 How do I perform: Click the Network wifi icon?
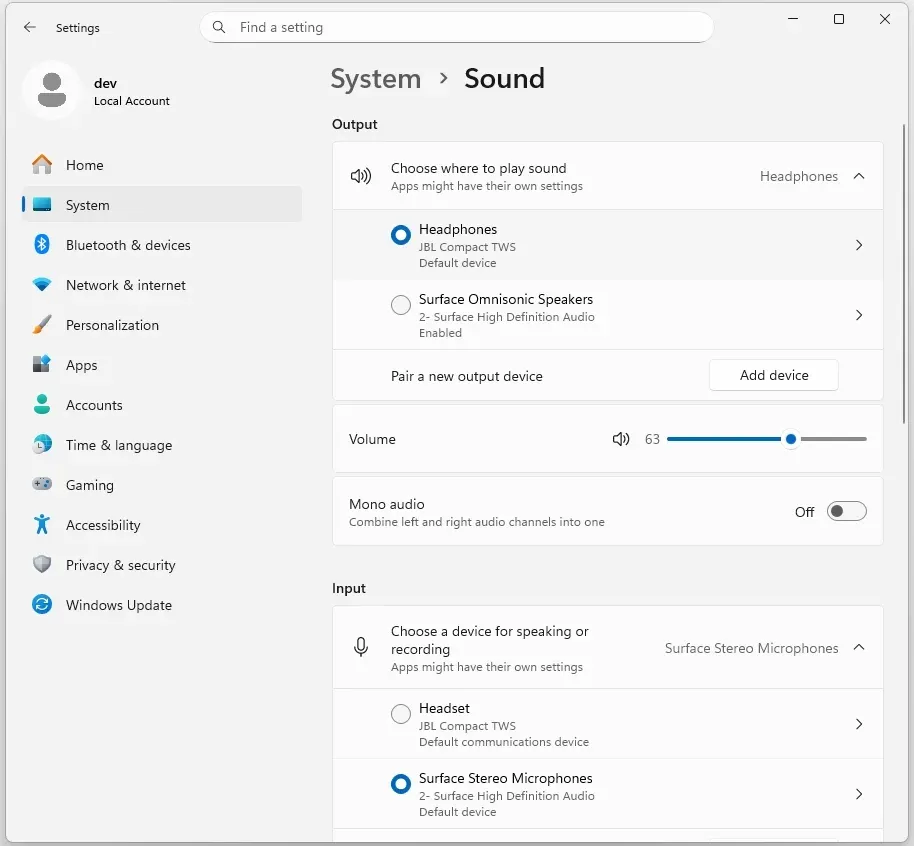pos(42,285)
